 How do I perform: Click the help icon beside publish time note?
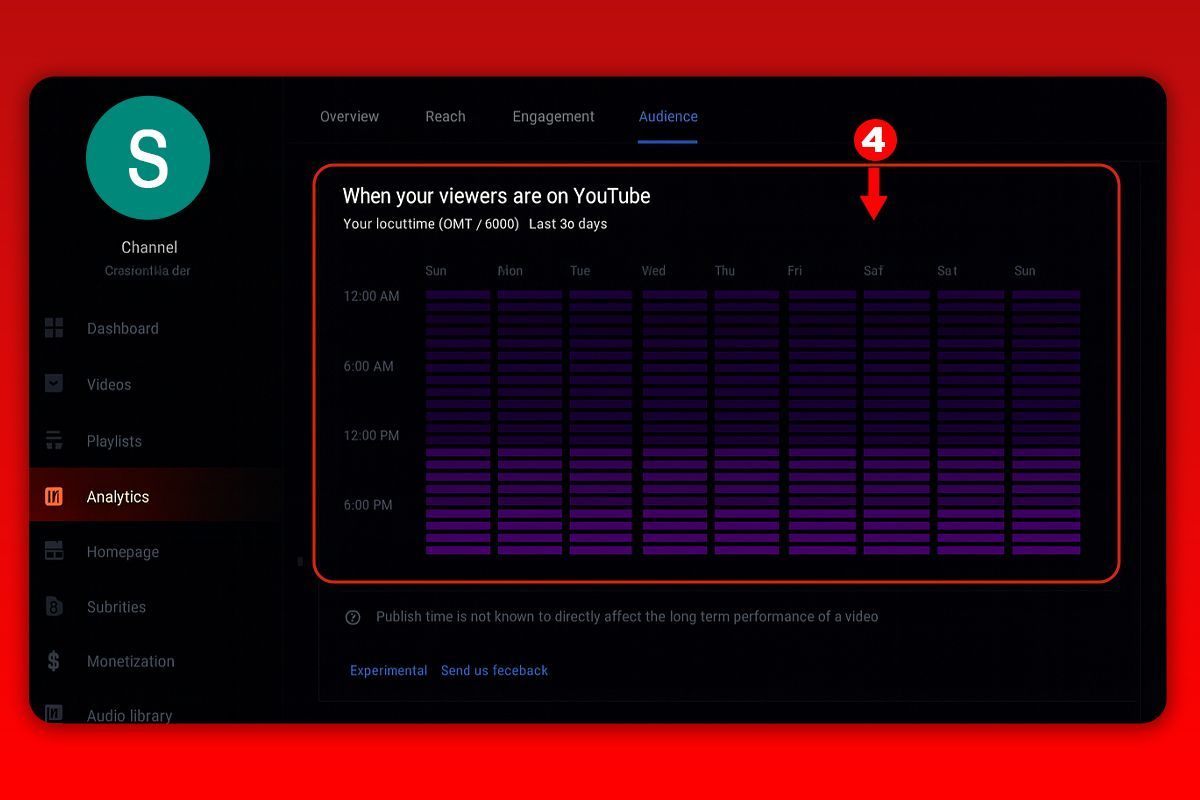352,617
